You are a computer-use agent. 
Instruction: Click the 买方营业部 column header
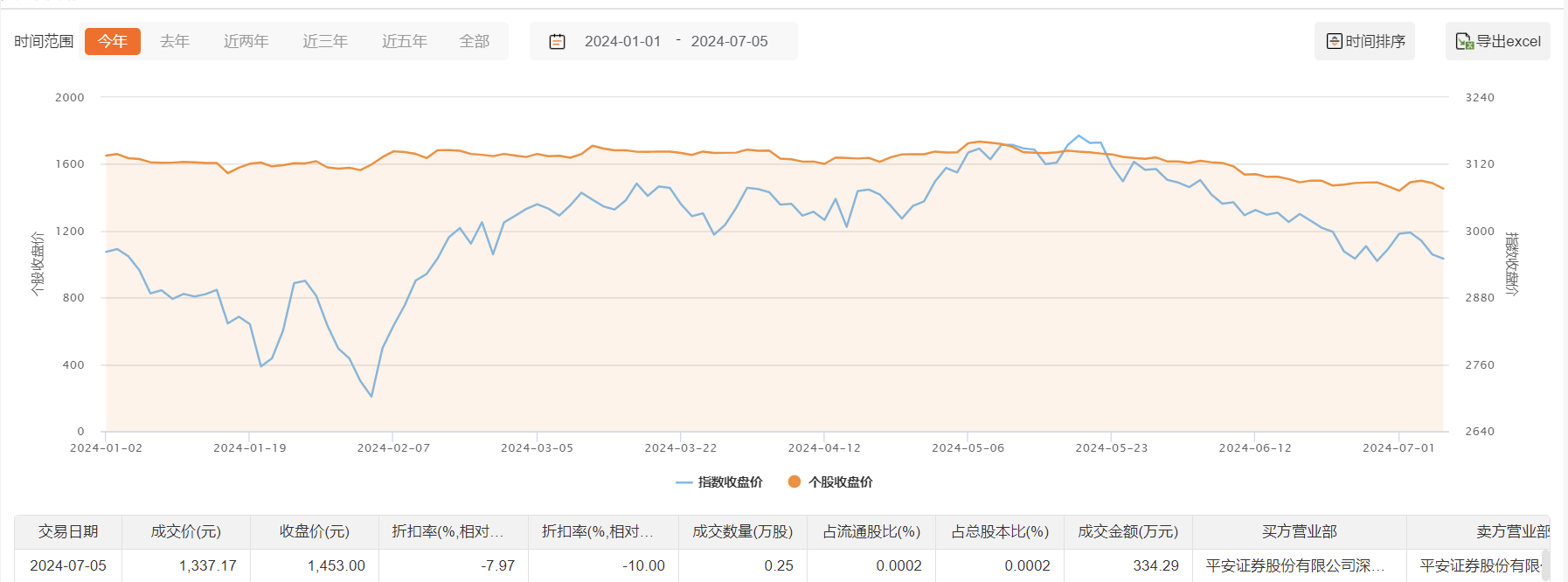tap(1300, 531)
